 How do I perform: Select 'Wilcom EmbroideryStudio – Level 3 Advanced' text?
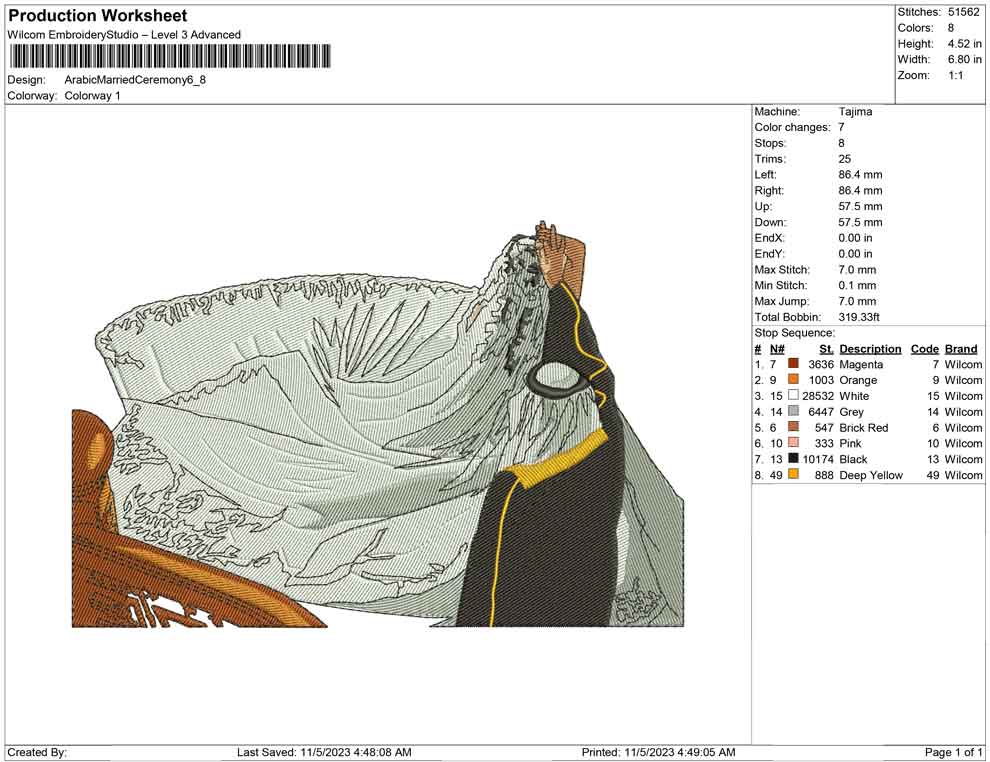click(124, 35)
